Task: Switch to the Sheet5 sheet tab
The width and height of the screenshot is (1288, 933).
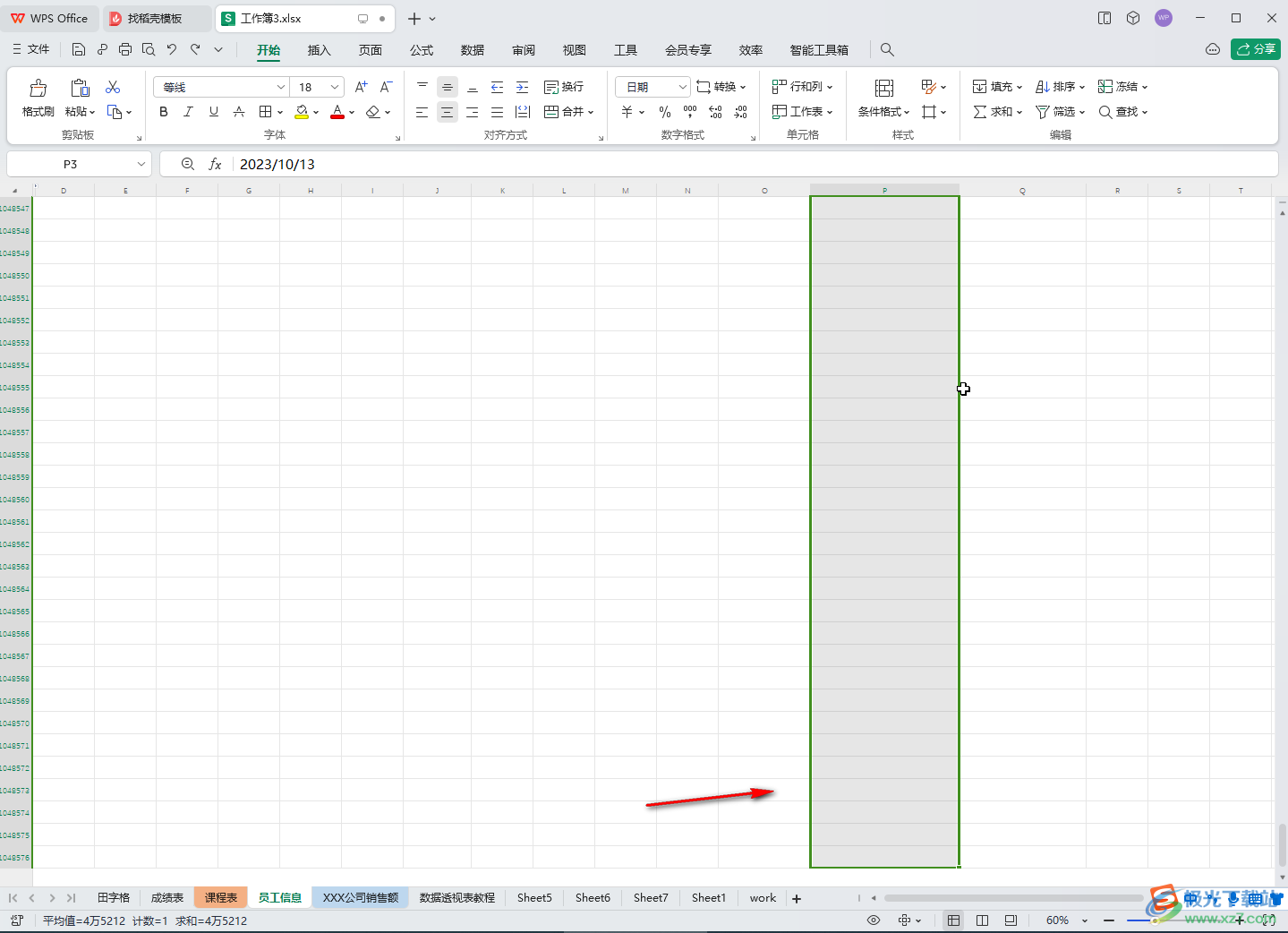Action: [534, 898]
